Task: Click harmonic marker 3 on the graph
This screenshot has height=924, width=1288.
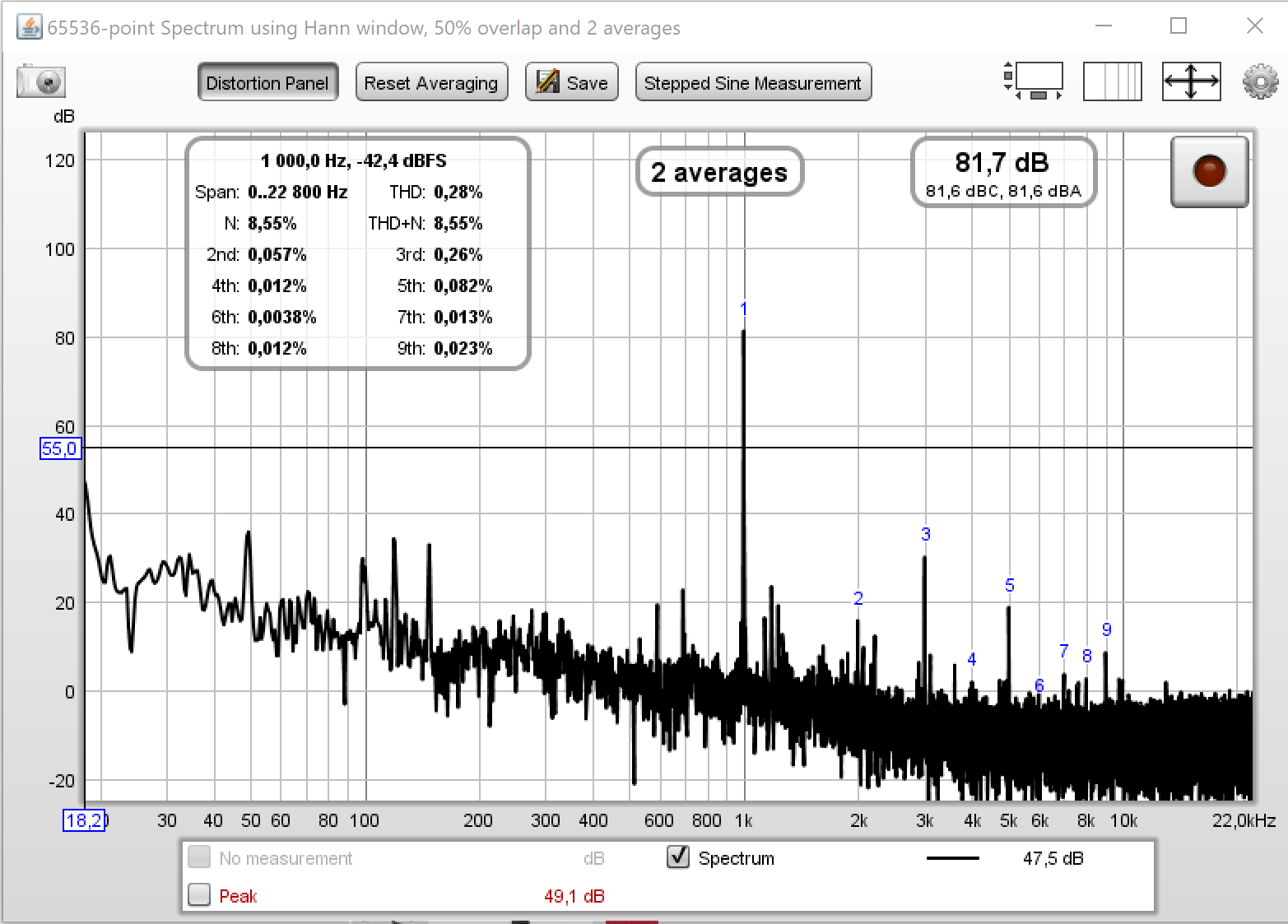Action: 926,534
